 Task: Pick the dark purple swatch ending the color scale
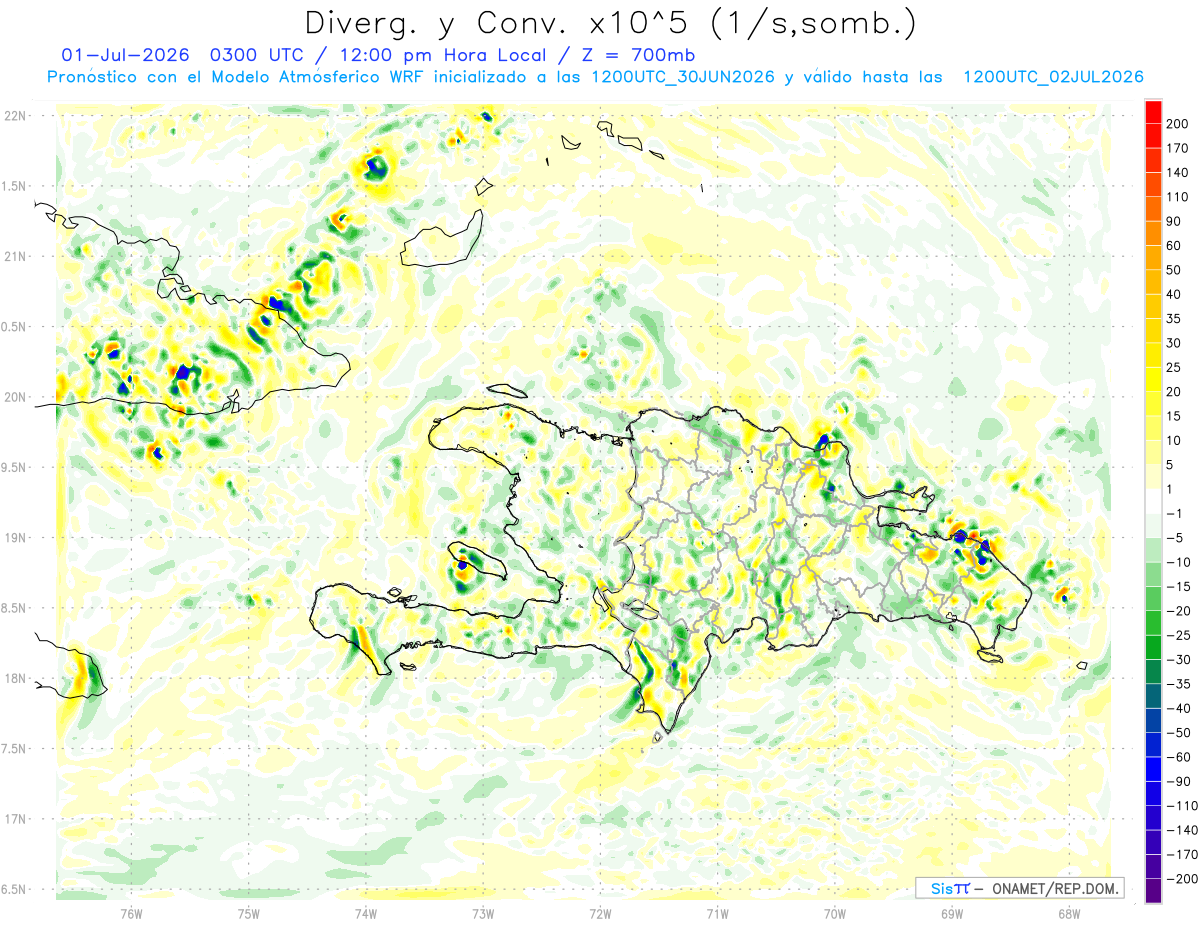click(x=1153, y=890)
